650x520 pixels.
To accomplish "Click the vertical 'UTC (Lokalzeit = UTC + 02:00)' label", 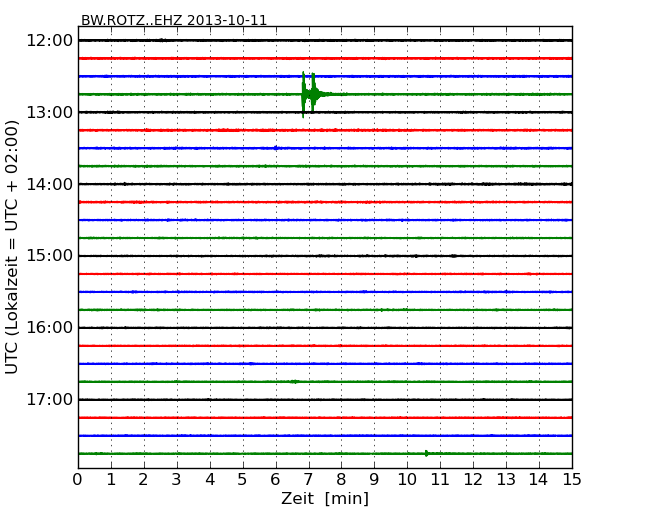I will tap(12, 247).
